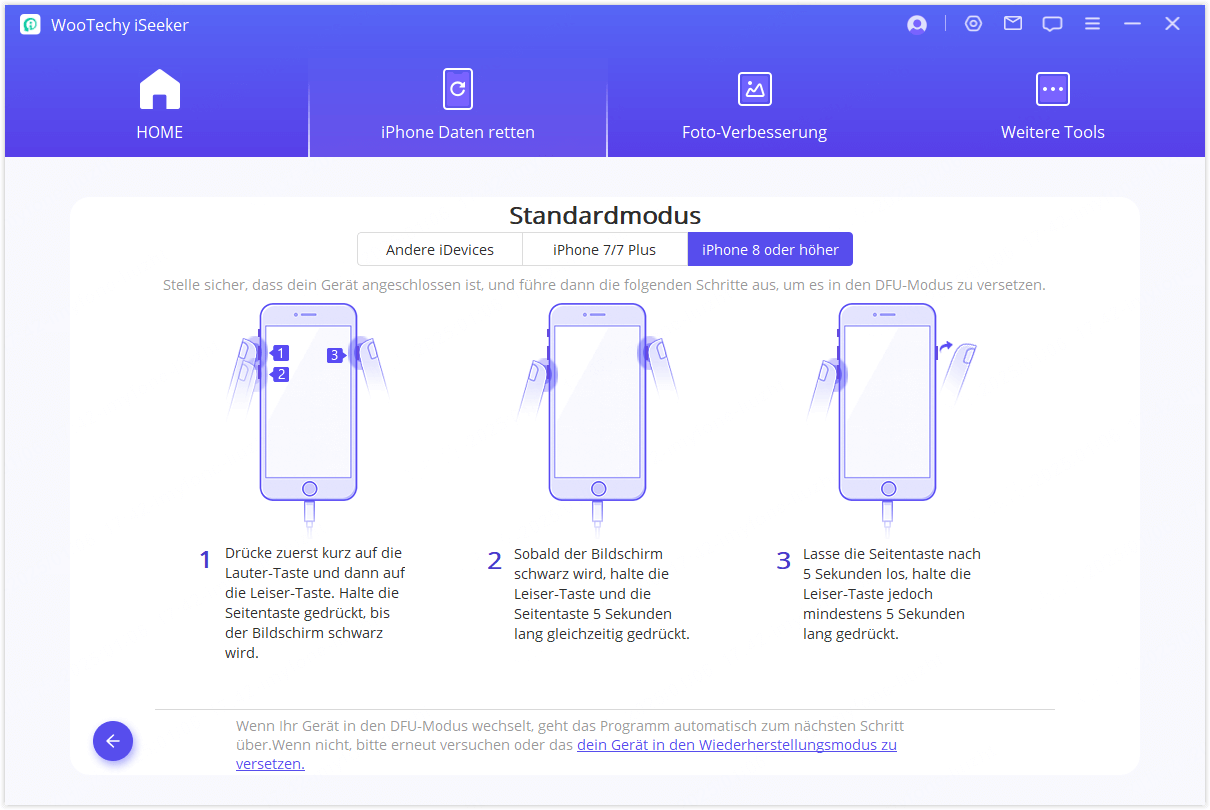Minimize the iSeeker window

[x=1132, y=24]
